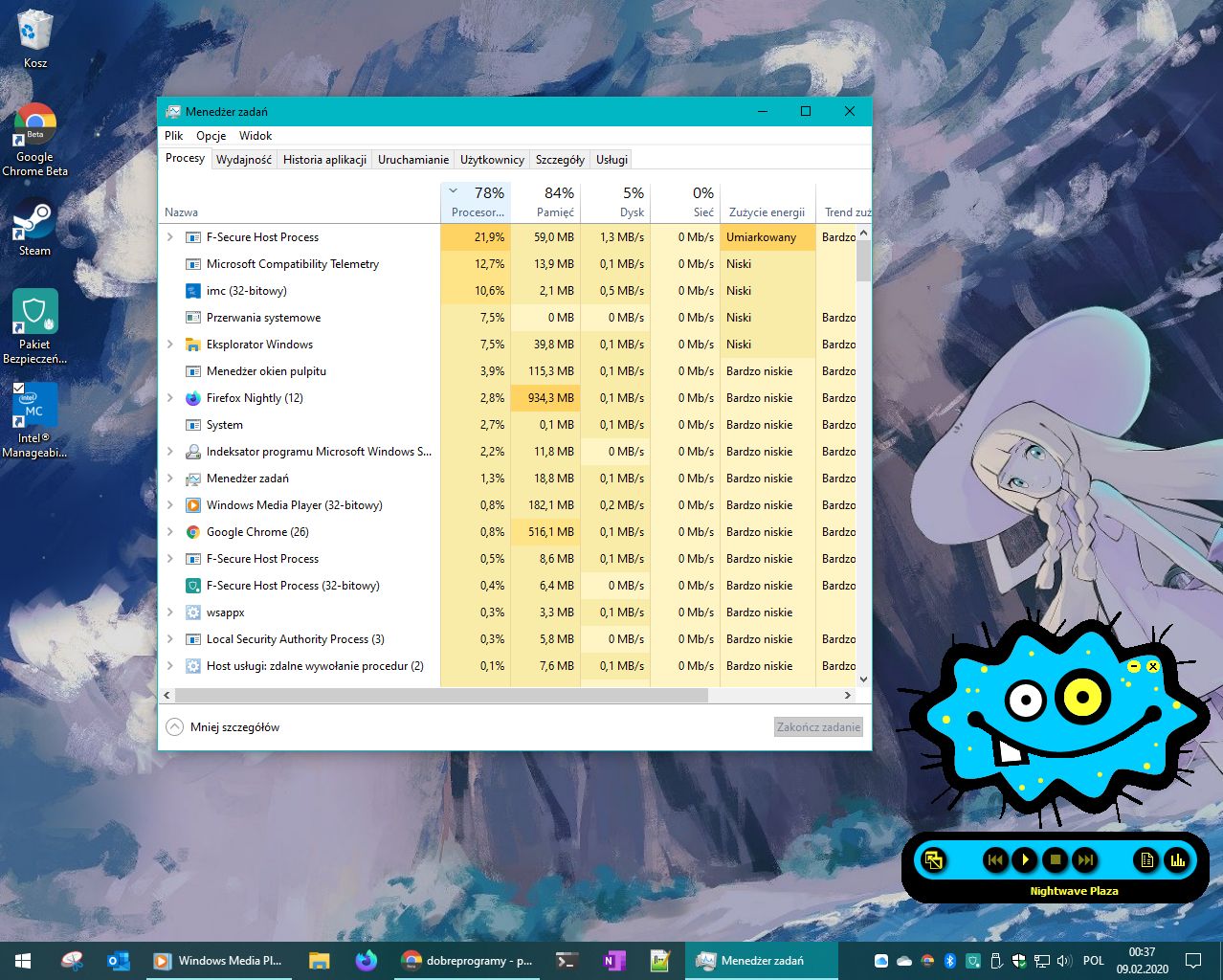Open Outlook from the taskbar

[x=119, y=961]
